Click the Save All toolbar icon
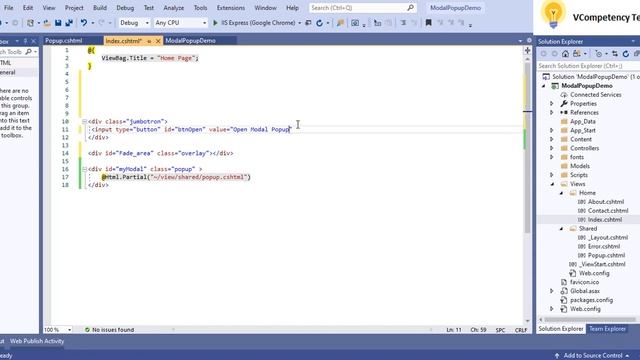Viewport: 640px width, 360px height. pyautogui.click(x=69, y=23)
